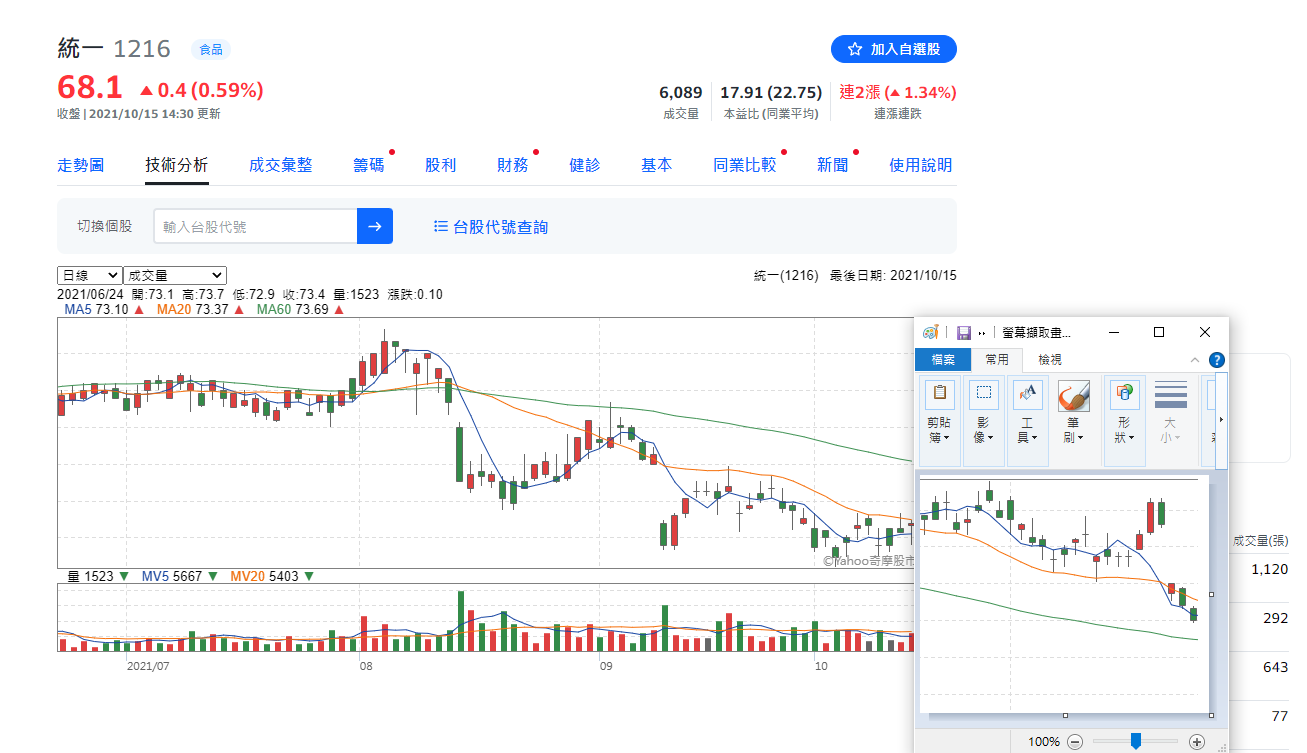Viewport: 1307px width, 753px height.
Task: Click the Paint save (floppy disk) icon
Action: pos(964,332)
